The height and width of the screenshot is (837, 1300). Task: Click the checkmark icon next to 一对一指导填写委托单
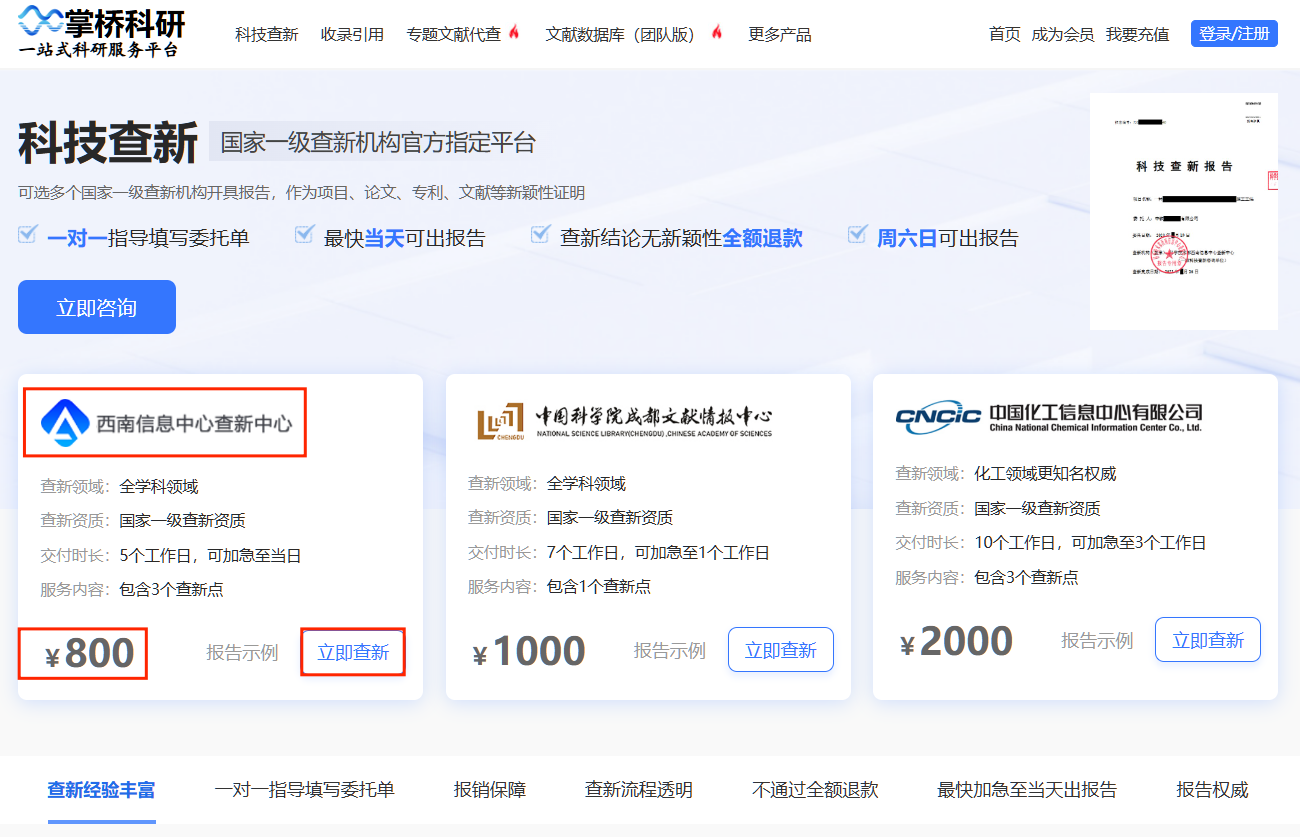point(28,235)
